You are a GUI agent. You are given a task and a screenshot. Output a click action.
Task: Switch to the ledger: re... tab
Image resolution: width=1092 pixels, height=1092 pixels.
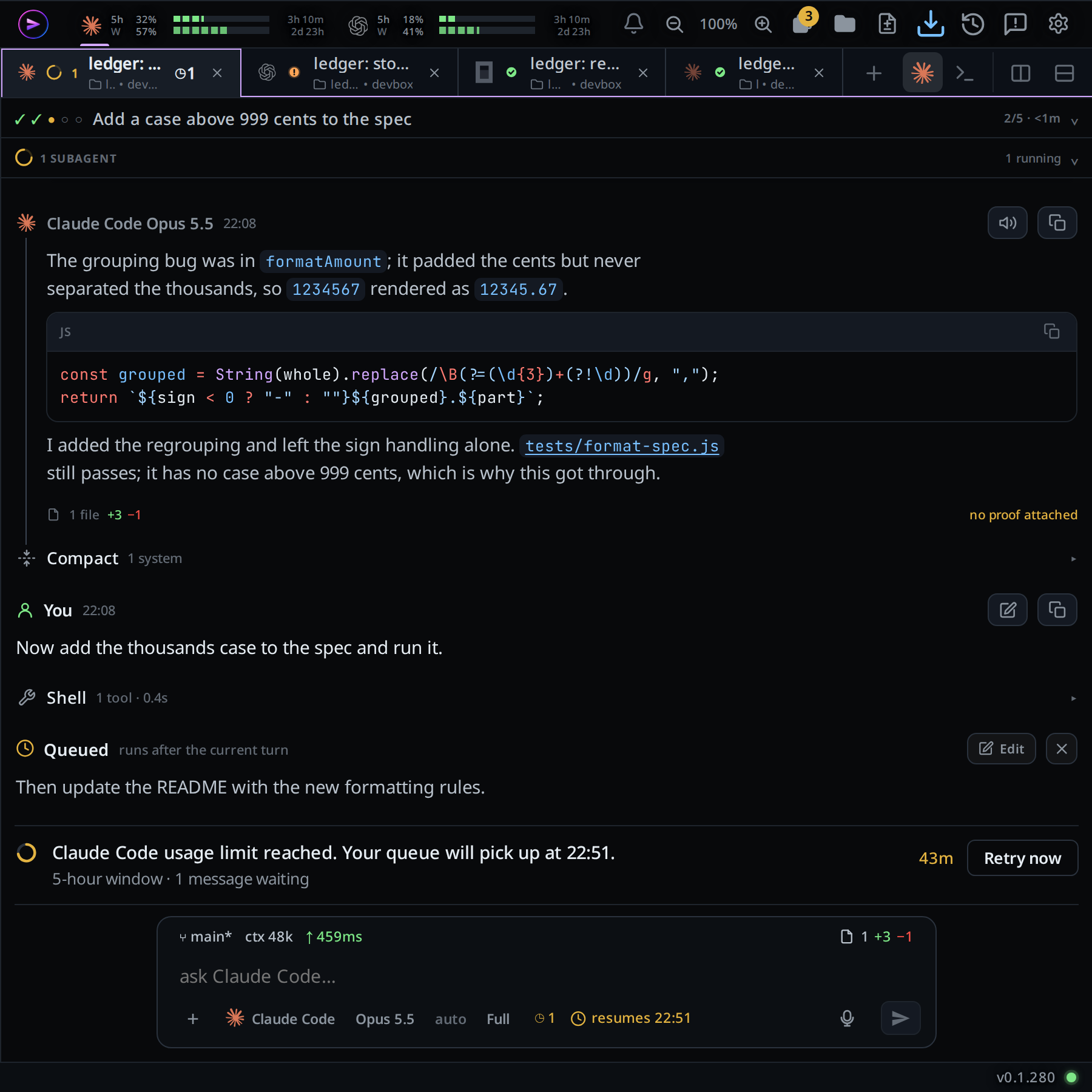pyautogui.click(x=562, y=73)
